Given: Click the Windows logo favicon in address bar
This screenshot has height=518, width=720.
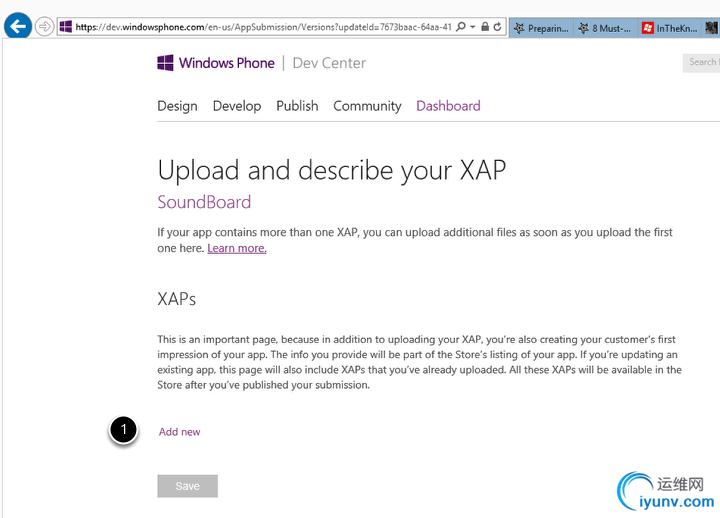Looking at the screenshot, I should coord(66,27).
